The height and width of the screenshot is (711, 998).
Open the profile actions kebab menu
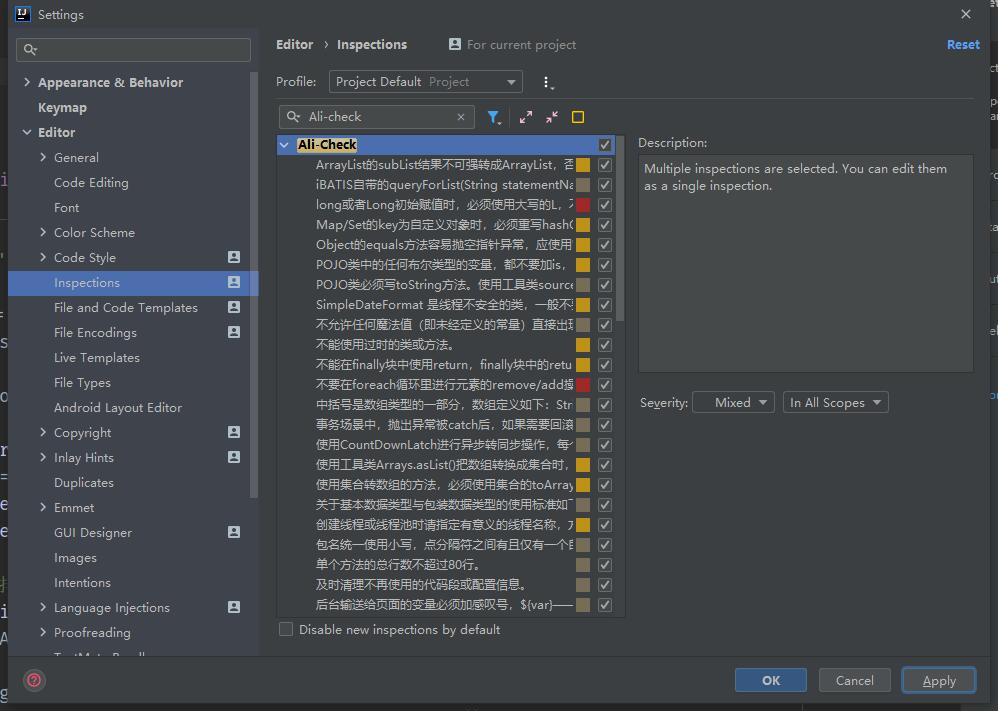[547, 83]
